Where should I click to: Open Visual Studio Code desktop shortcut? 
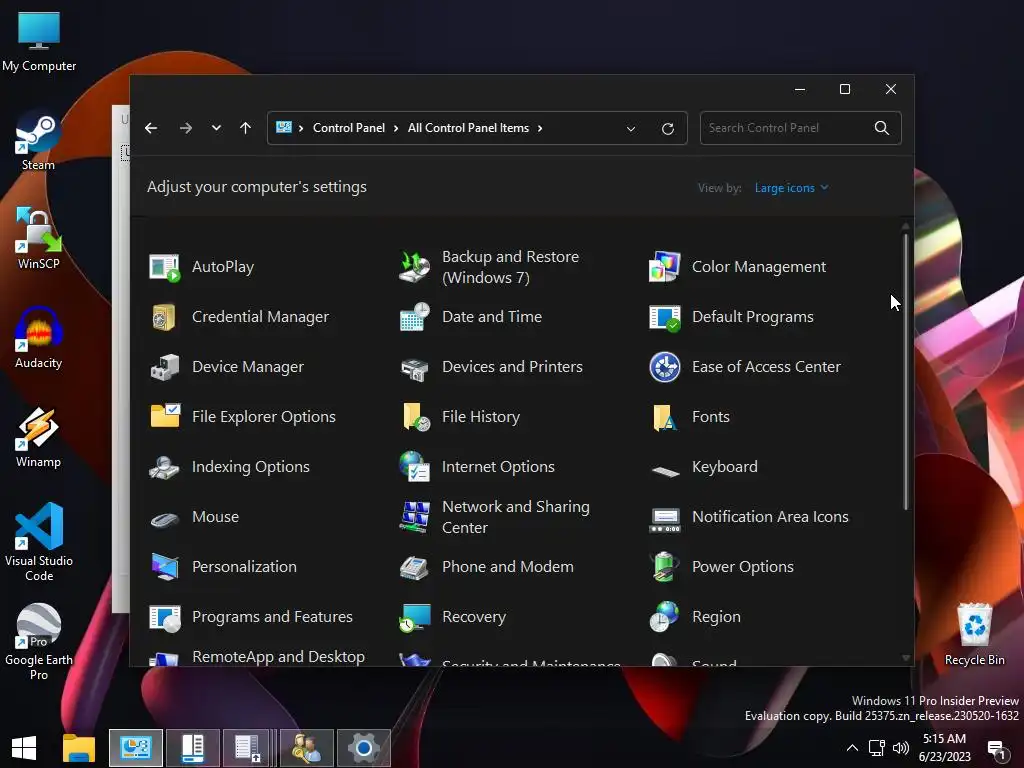tap(39, 542)
